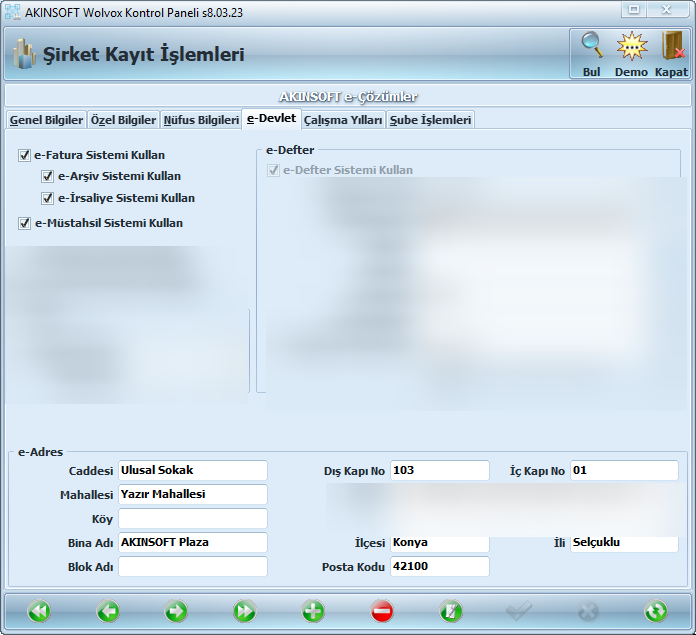
Task: Toggle e-Arşiv Sistemi Kullan checkbox
Action: point(47,176)
